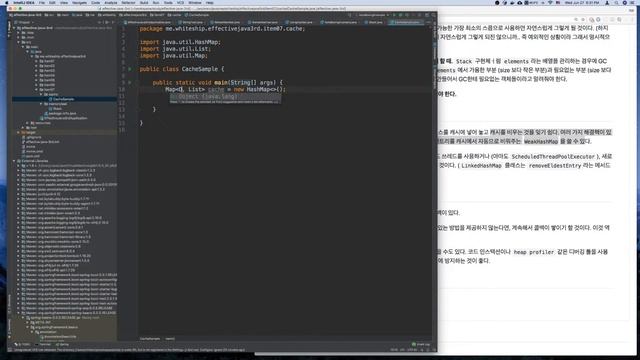640x360 pixels.
Task: Open the run configuration dropdown
Action: pyautogui.click(x=373, y=15)
